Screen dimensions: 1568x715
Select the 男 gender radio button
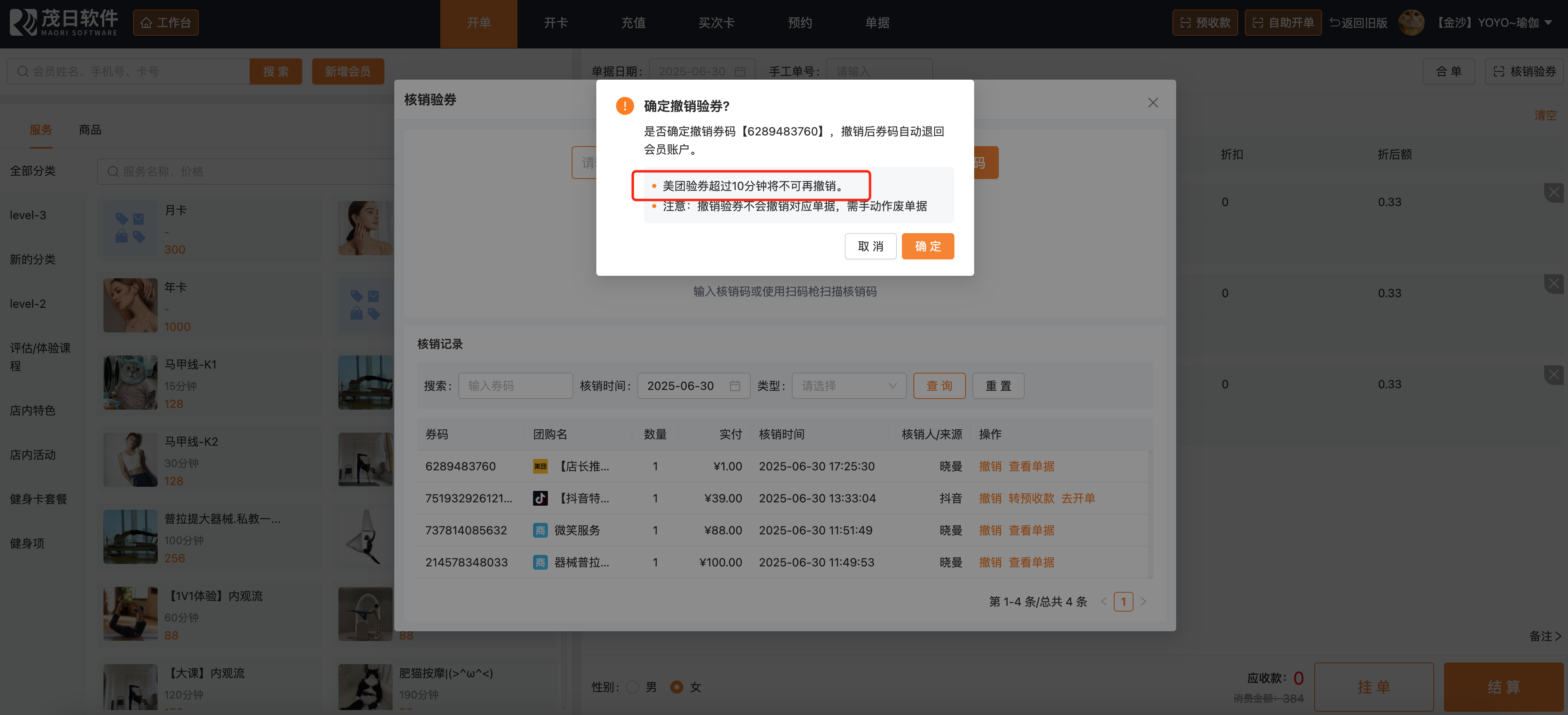(632, 687)
